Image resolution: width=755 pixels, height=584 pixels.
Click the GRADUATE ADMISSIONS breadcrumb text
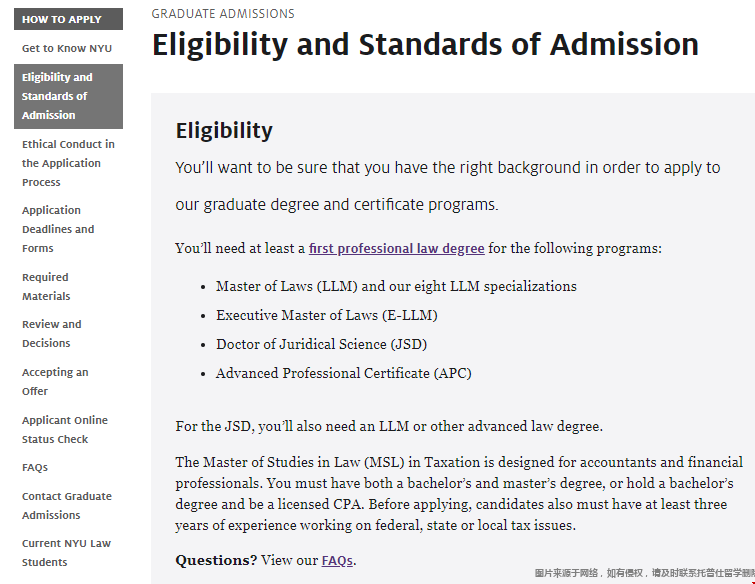223,14
